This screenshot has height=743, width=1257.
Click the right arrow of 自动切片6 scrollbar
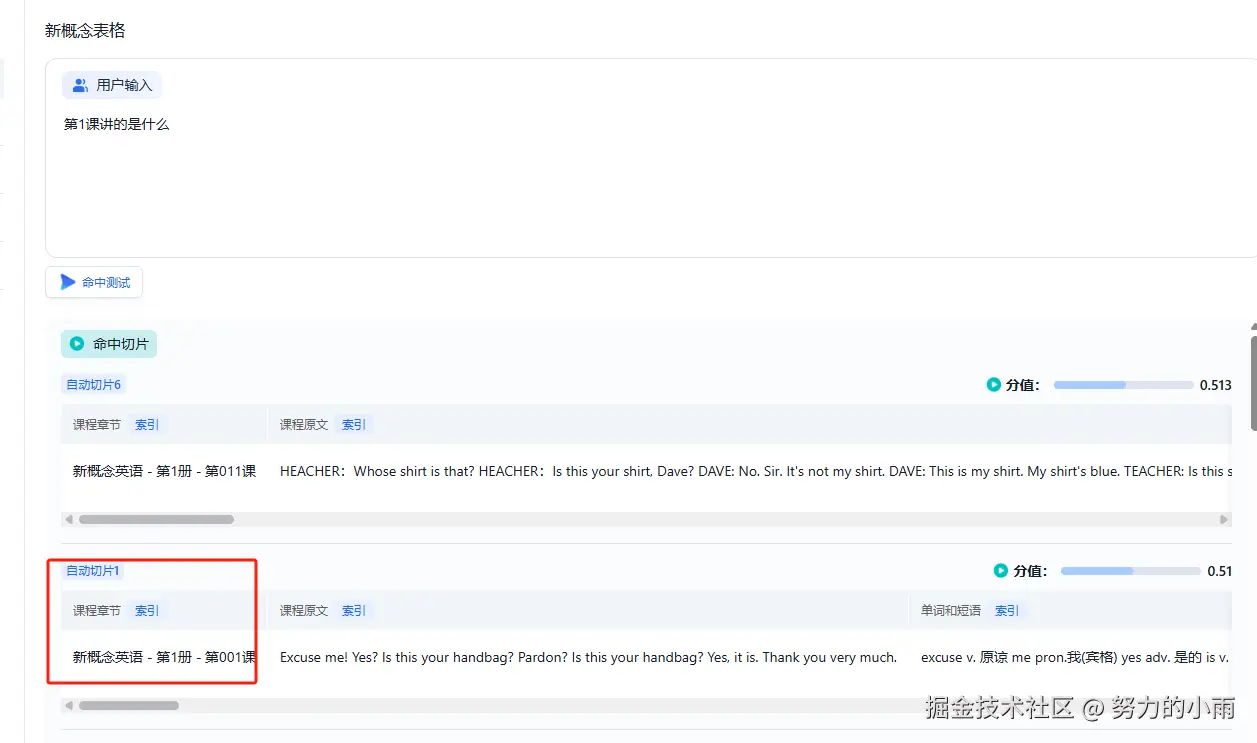[x=1224, y=520]
